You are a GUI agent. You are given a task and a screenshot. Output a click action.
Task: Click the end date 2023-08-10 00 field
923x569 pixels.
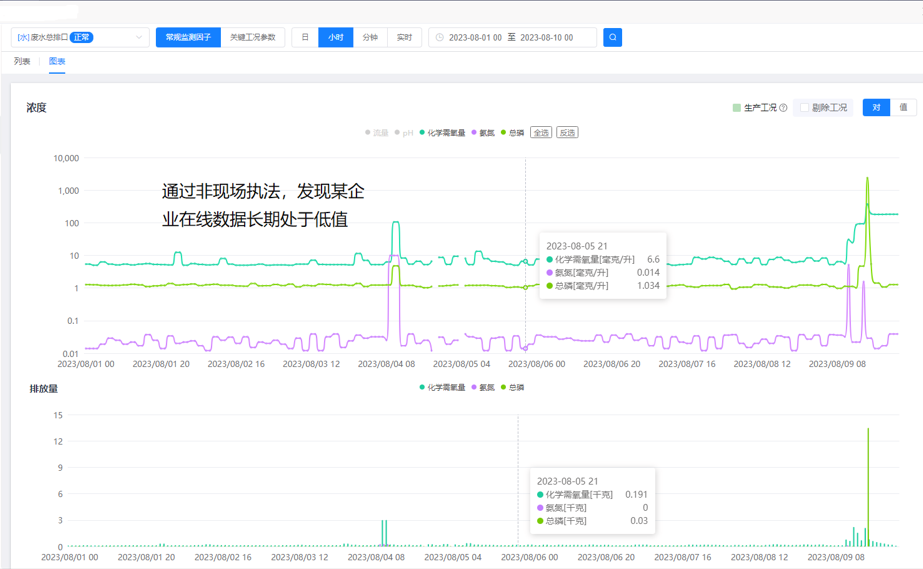pos(546,37)
